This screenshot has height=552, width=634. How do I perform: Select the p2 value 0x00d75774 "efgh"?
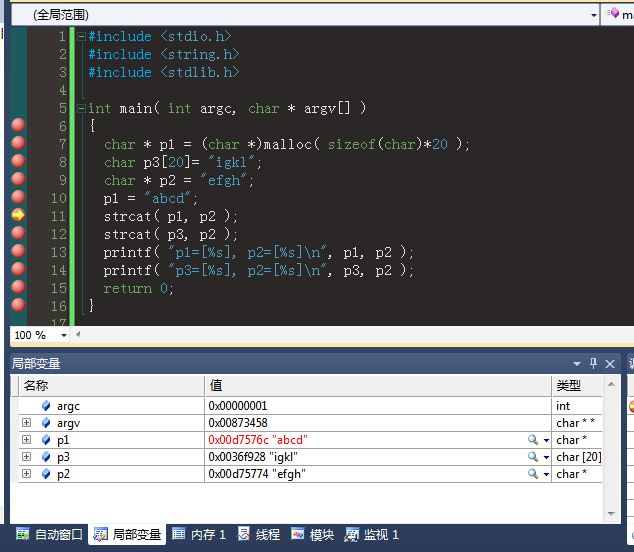click(x=257, y=474)
